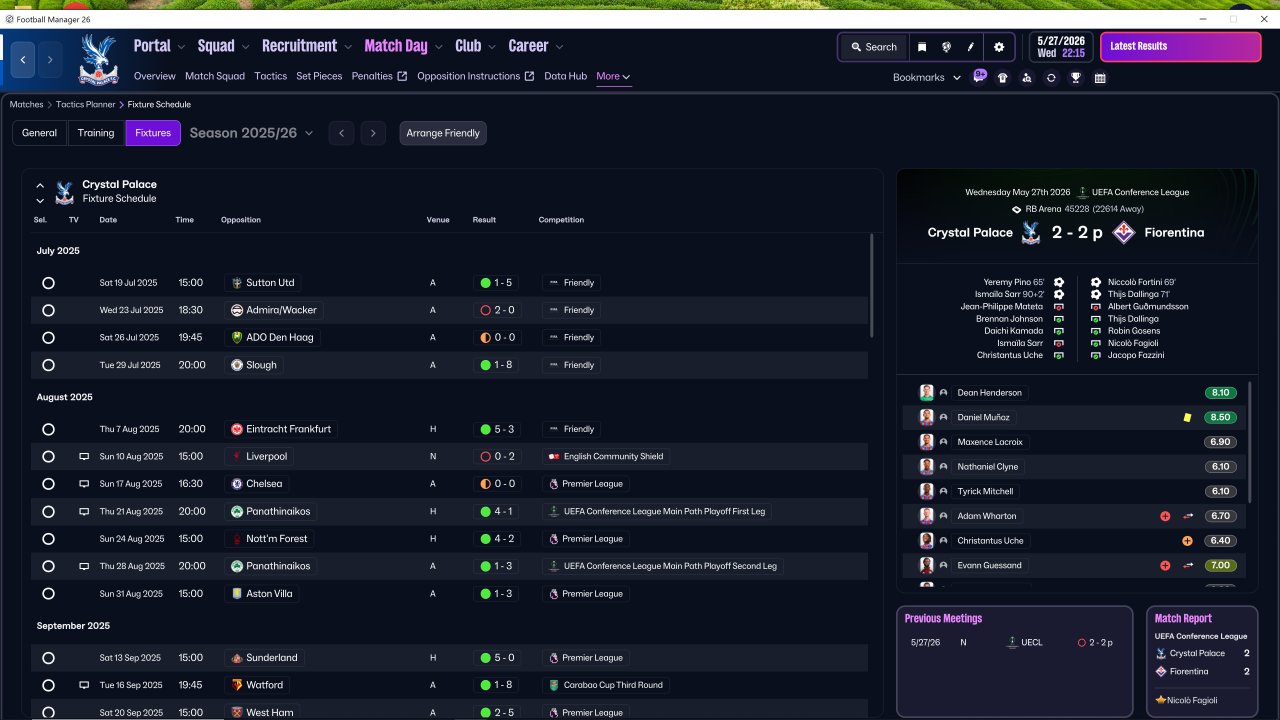Open the 9+ messages inbox icon
This screenshot has height=720, width=1280.
point(979,76)
